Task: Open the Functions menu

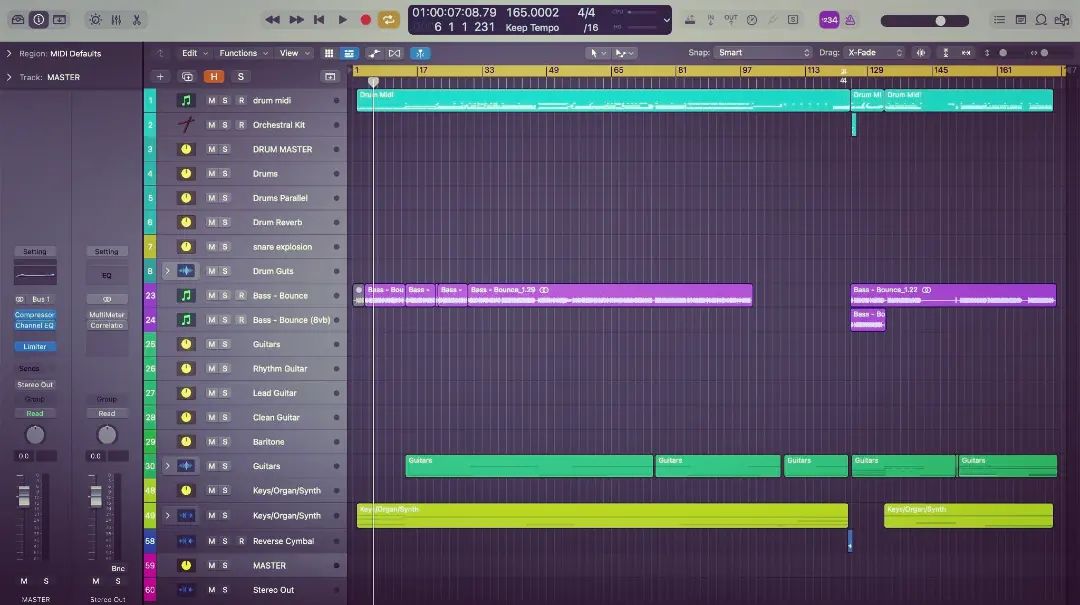Action: (x=243, y=53)
